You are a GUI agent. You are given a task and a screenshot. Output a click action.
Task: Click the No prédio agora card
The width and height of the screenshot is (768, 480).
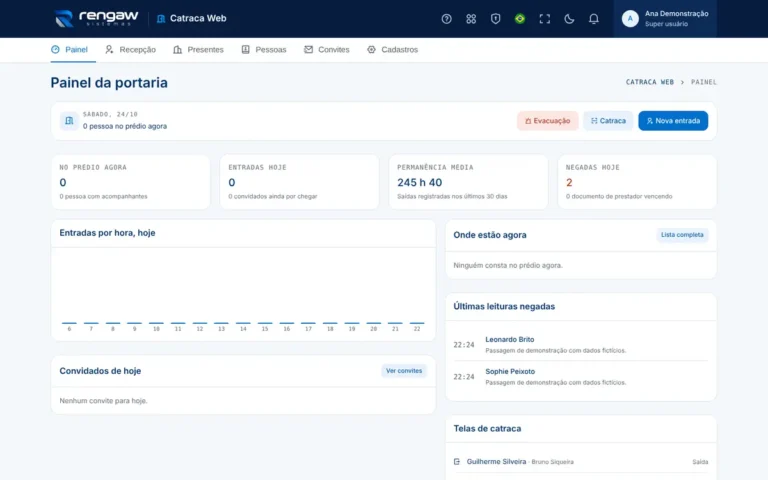130,182
